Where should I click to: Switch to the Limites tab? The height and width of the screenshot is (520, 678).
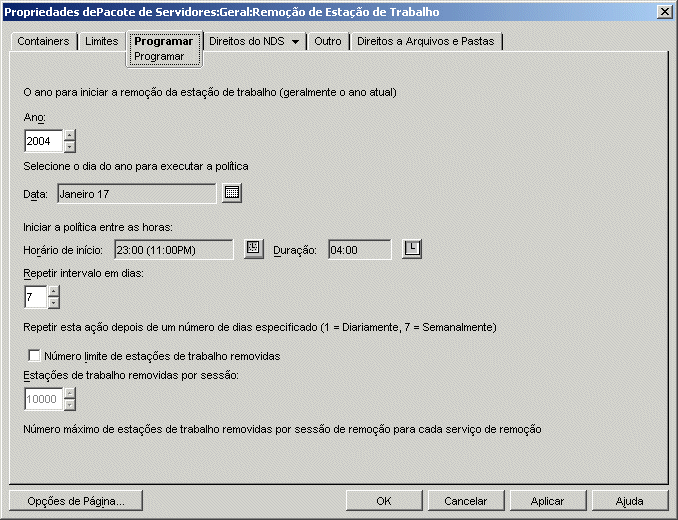coord(102,41)
